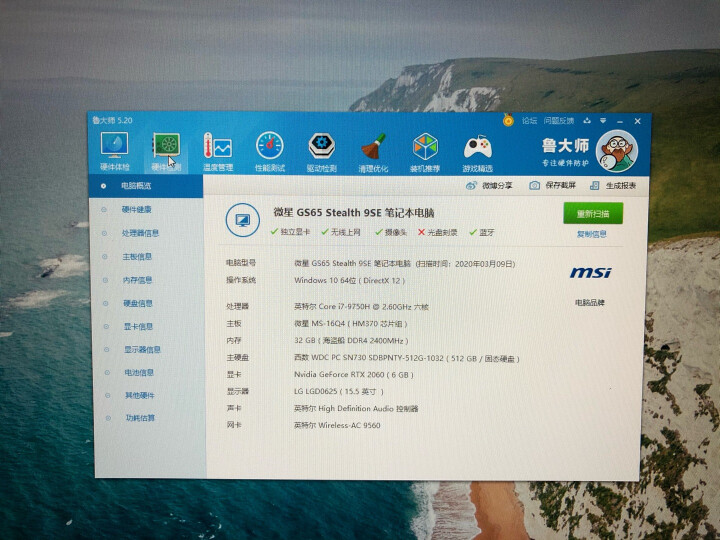Viewport: 720px width, 540px height.
Task: Minimize the 鲁大师 window
Action: (620, 121)
